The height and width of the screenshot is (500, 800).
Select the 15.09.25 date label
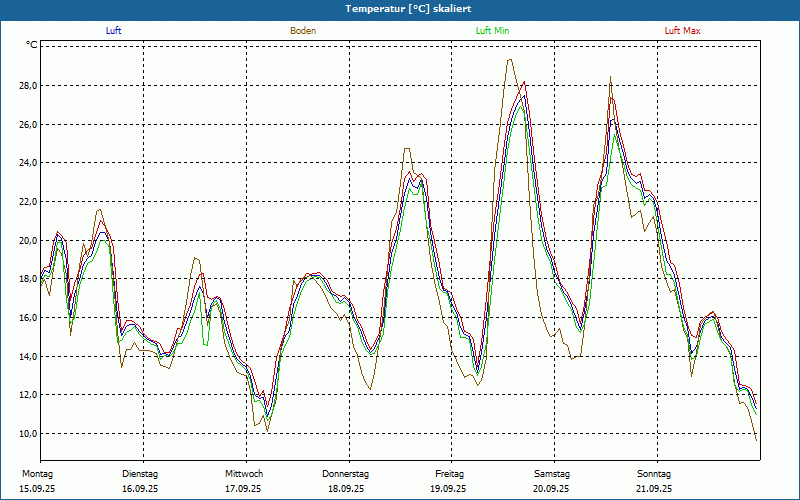pyautogui.click(x=38, y=489)
